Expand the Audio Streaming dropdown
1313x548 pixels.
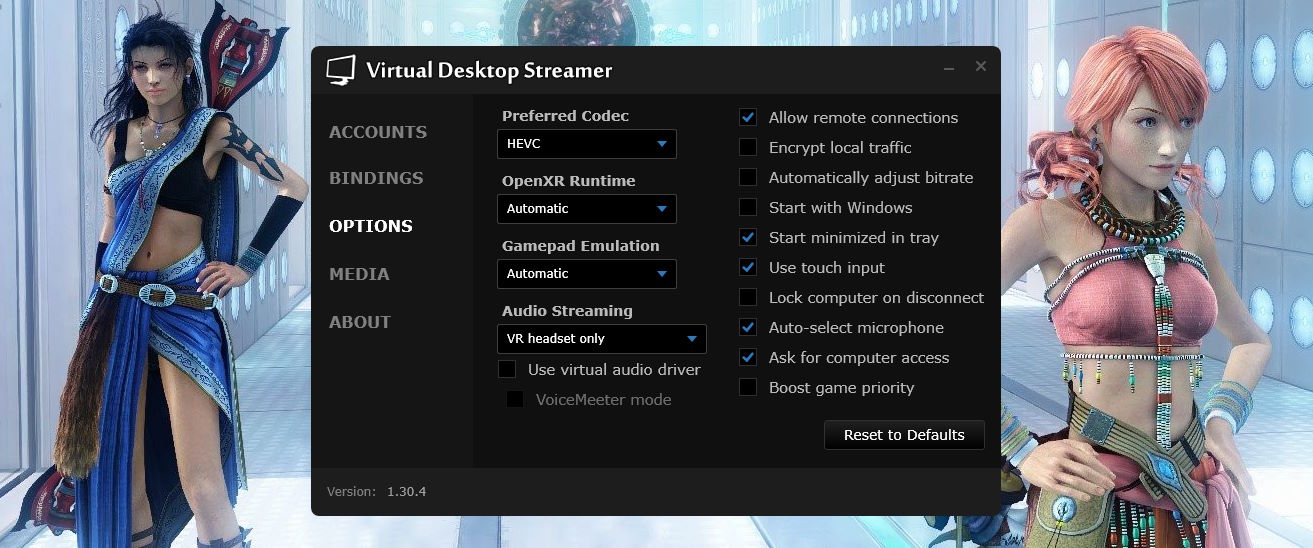[602, 339]
